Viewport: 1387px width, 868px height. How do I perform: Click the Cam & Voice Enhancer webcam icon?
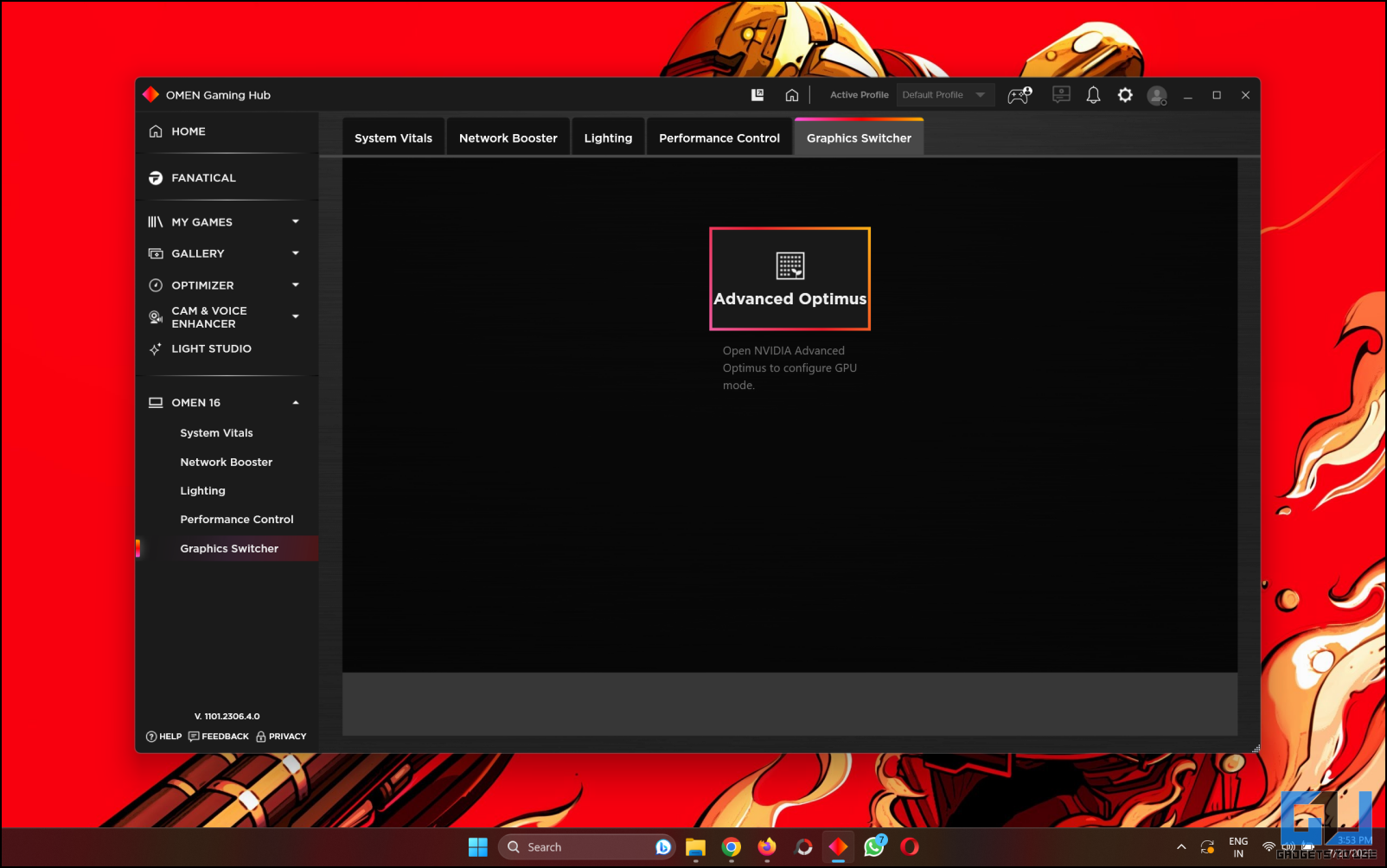[156, 317]
